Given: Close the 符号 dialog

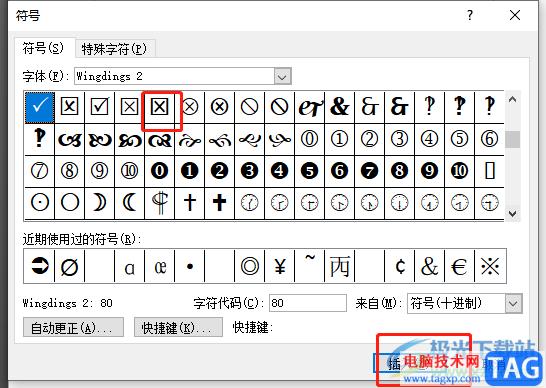Looking at the screenshot, I should (x=515, y=15).
